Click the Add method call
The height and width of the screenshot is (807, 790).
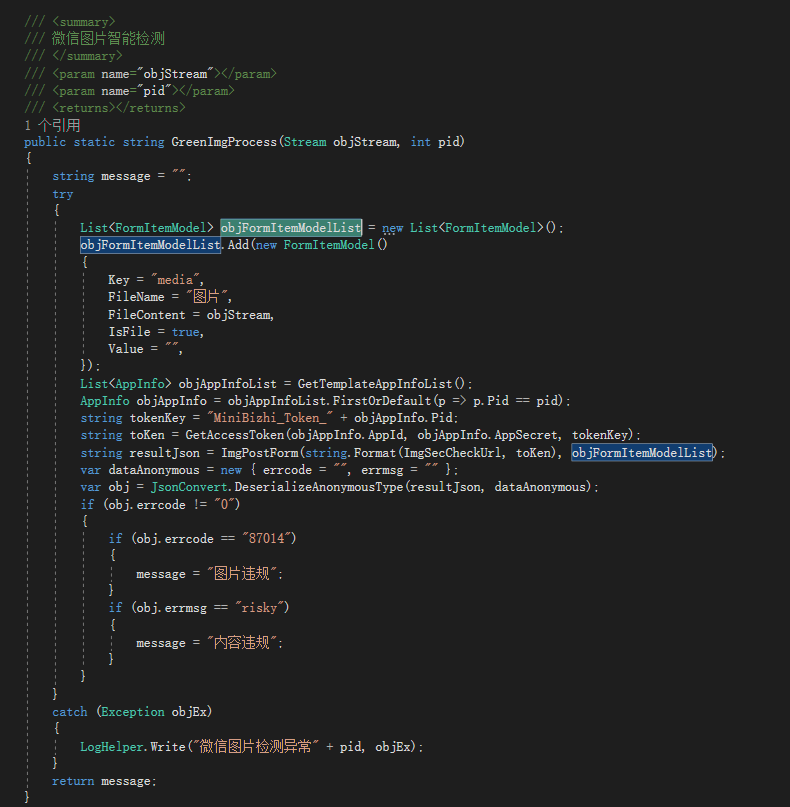(238, 244)
